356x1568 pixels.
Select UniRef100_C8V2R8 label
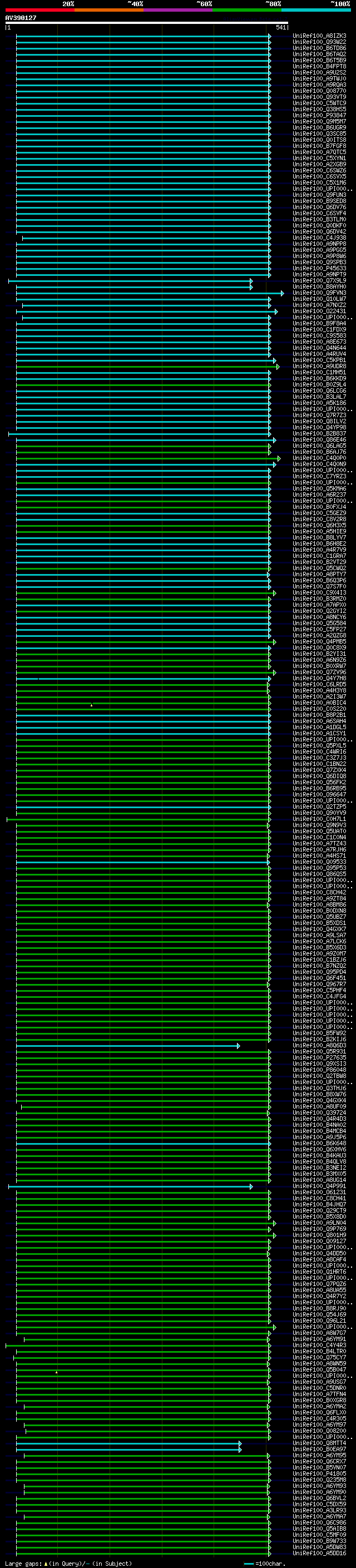(x=319, y=519)
